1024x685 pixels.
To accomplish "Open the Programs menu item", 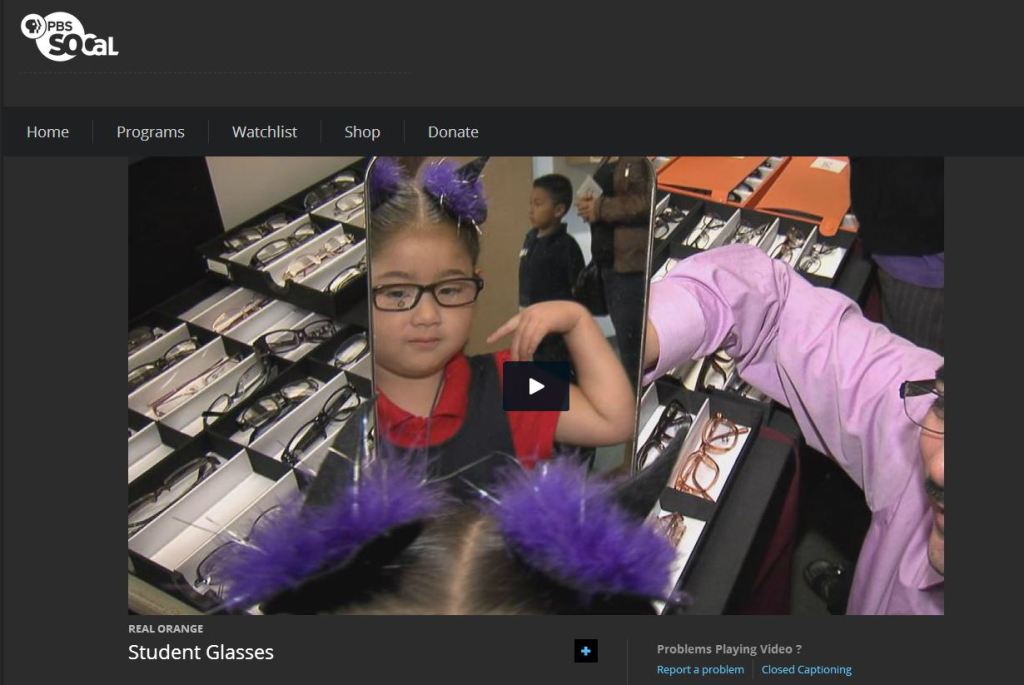I will [x=150, y=132].
